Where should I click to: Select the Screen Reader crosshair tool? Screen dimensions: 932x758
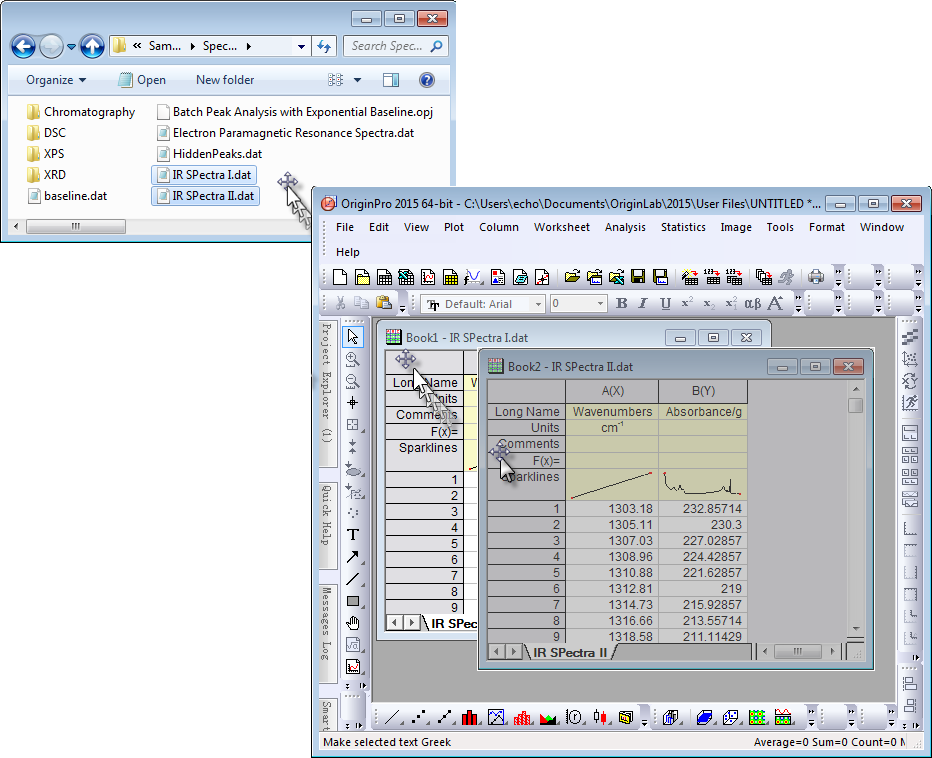coord(353,403)
